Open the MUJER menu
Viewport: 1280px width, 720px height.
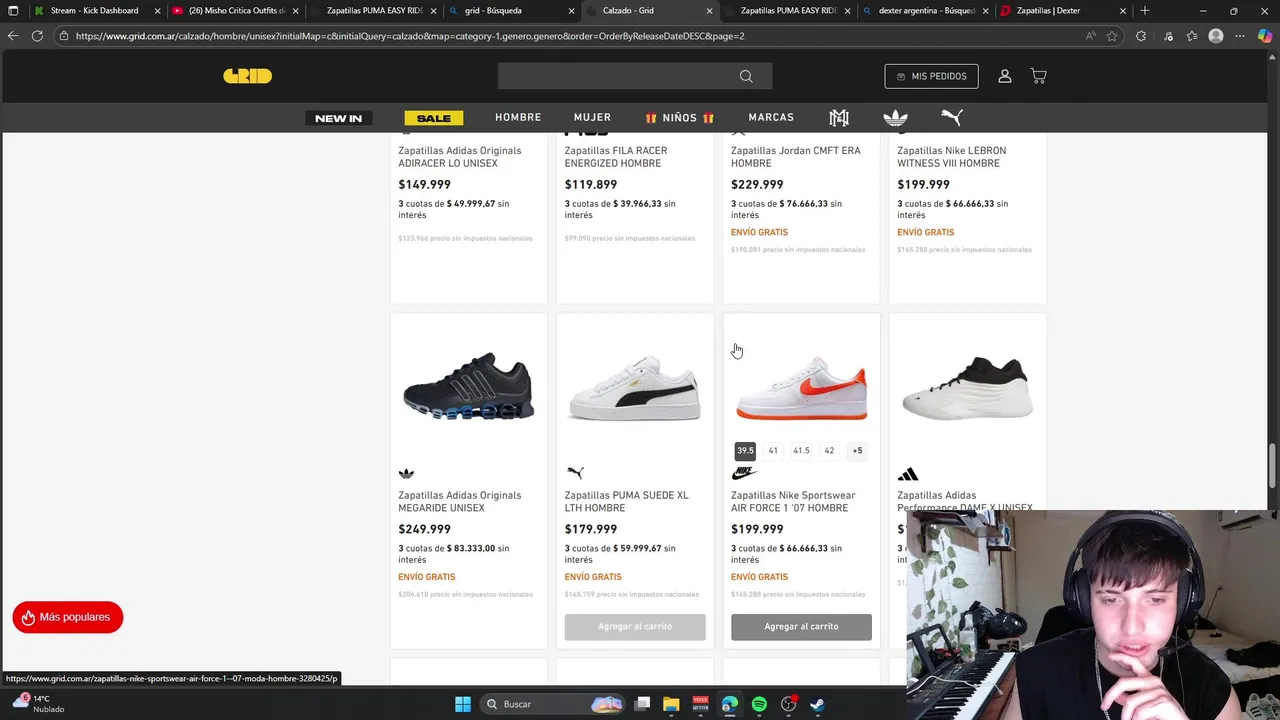[592, 117]
